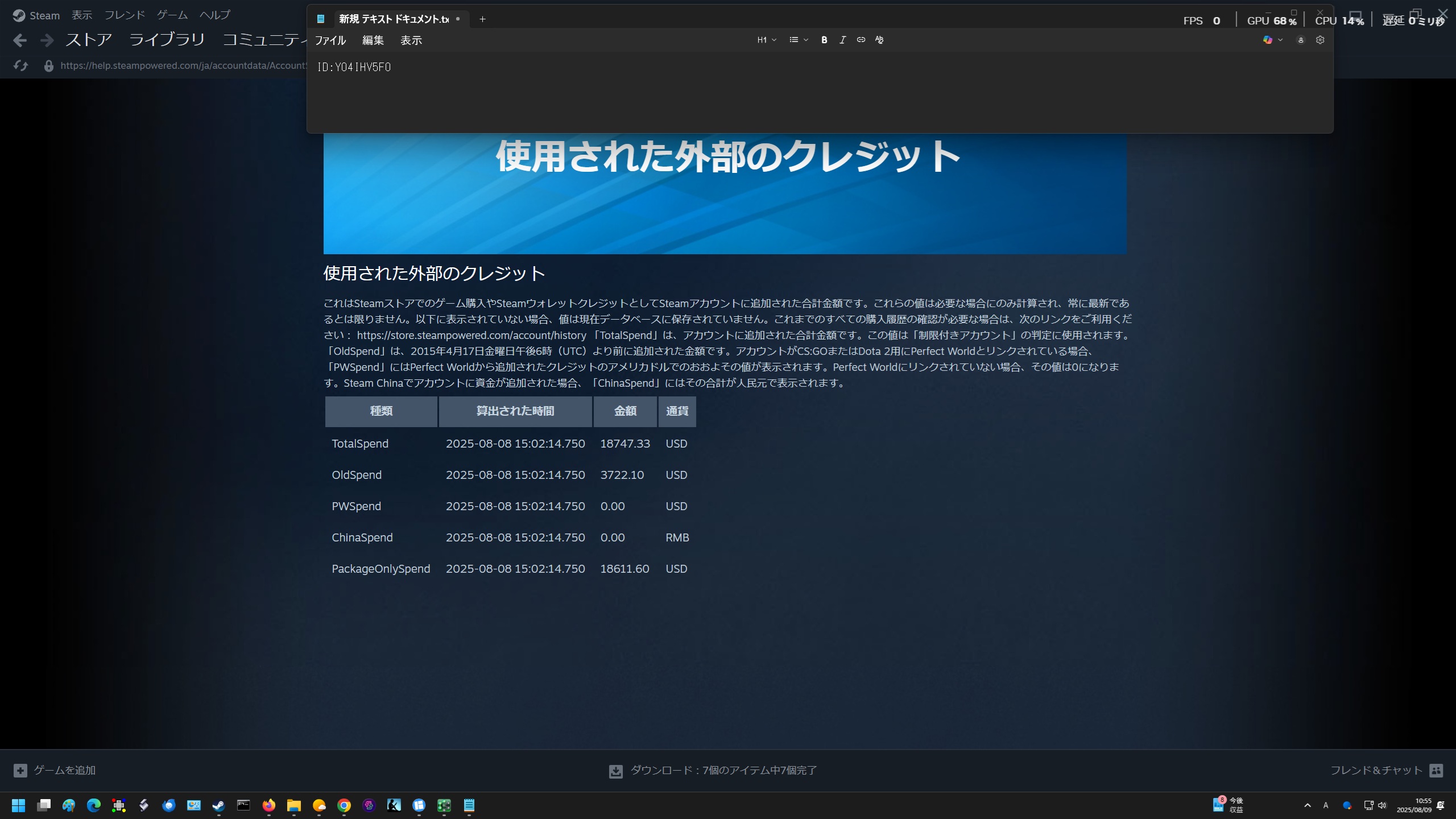Open Notepad settings gear
Image resolution: width=1456 pixels, height=819 pixels.
click(x=1320, y=40)
